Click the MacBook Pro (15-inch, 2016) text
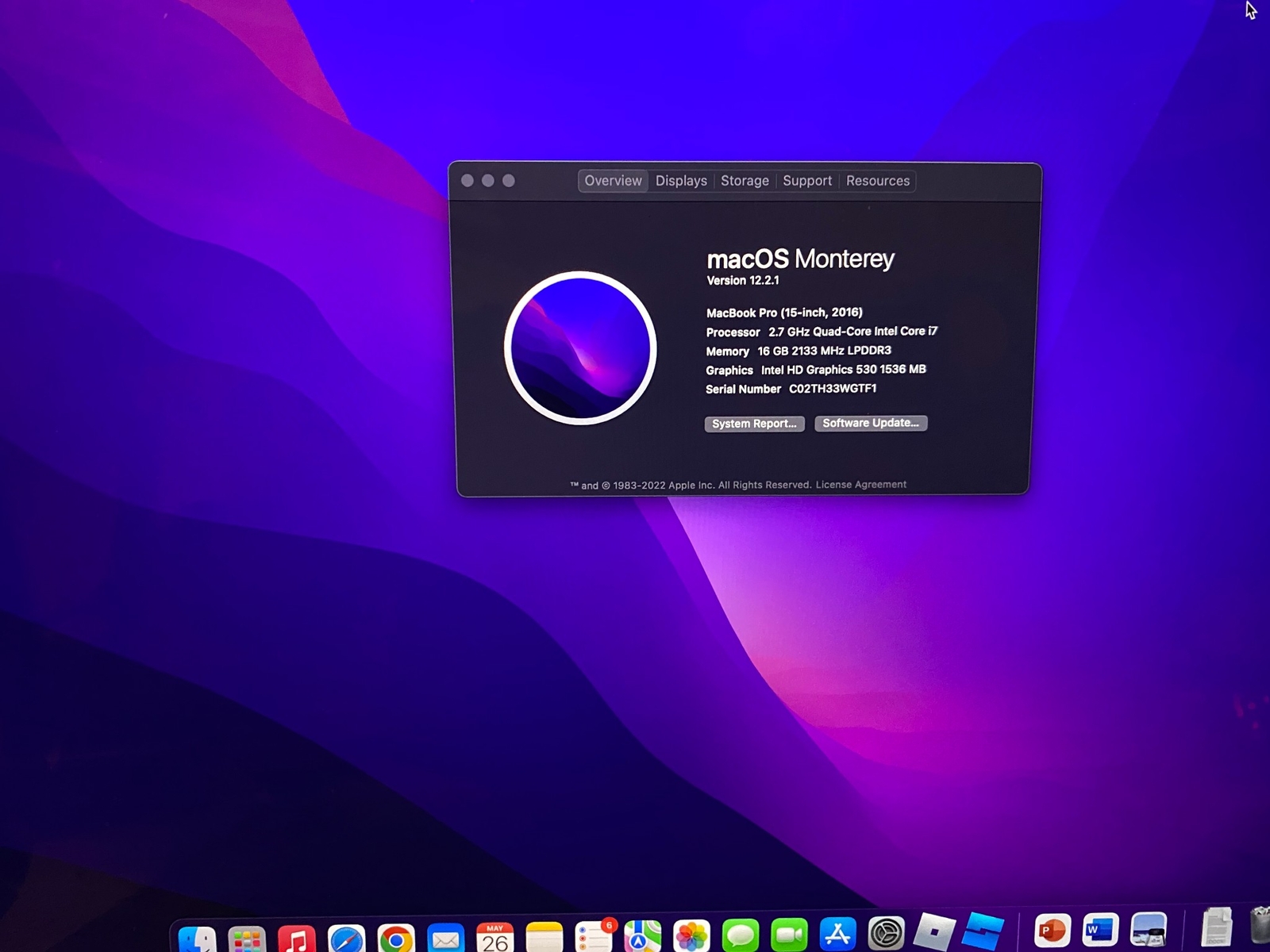This screenshot has width=1270, height=952. pos(784,313)
